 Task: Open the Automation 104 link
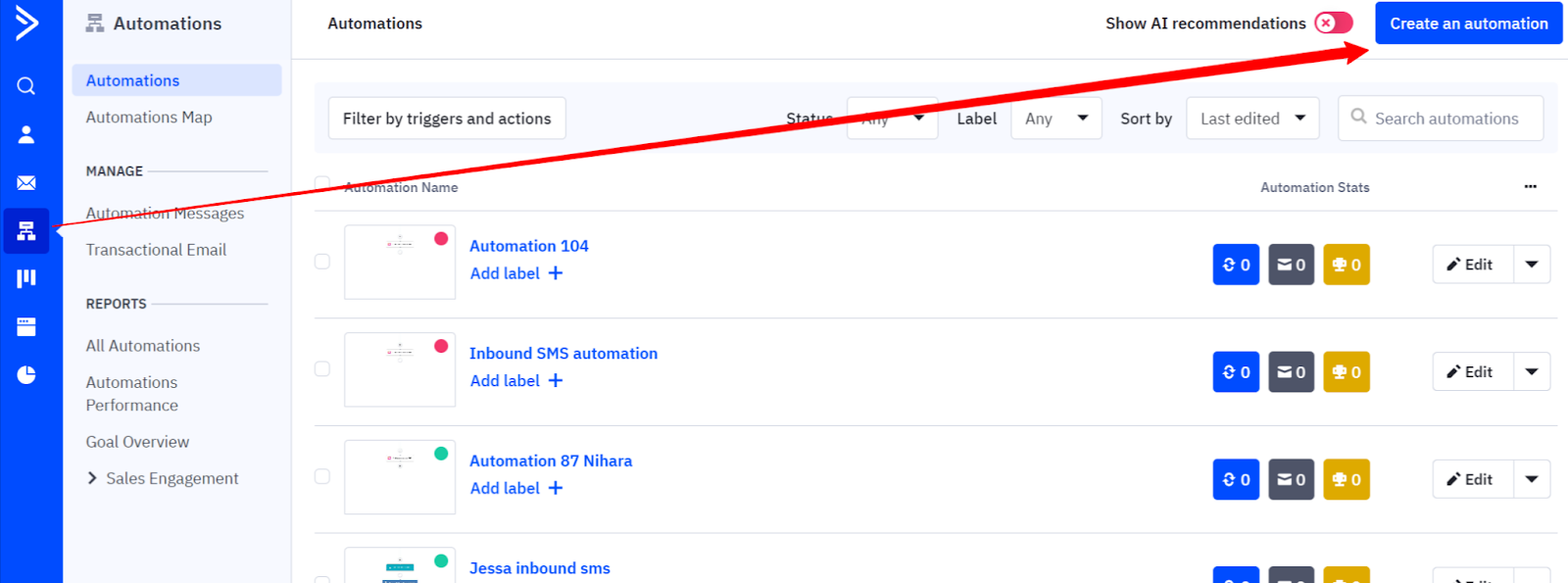(x=529, y=246)
